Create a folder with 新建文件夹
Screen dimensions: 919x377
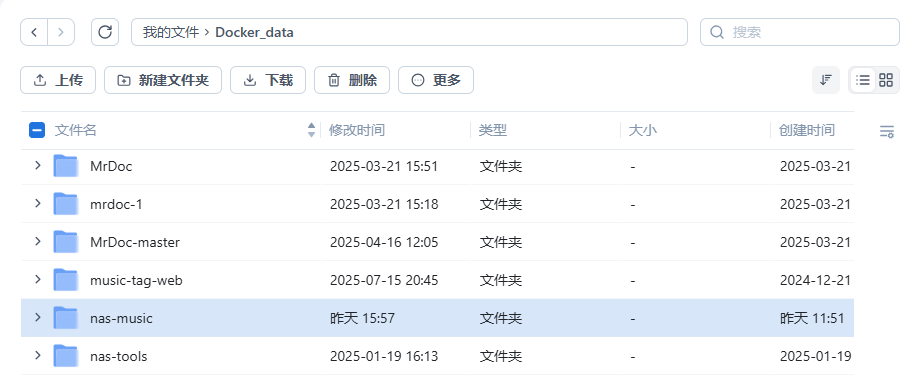[163, 80]
